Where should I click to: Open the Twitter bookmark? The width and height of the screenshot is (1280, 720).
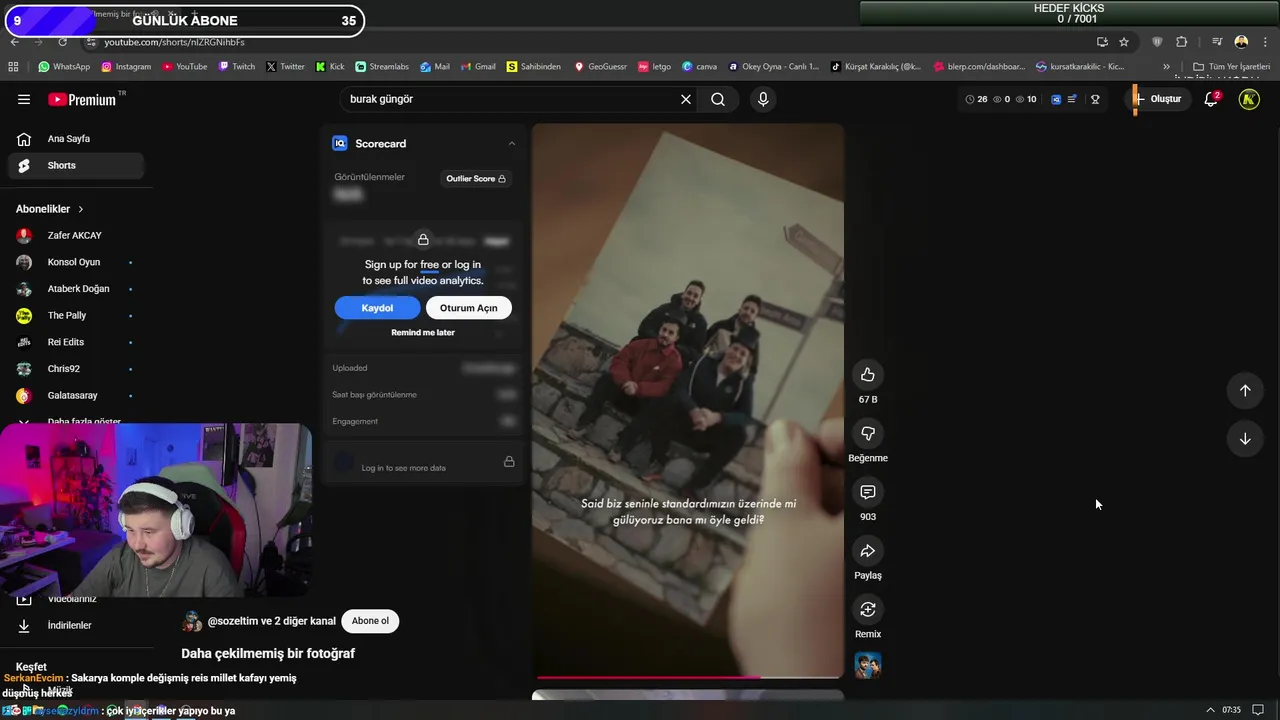tap(285, 67)
